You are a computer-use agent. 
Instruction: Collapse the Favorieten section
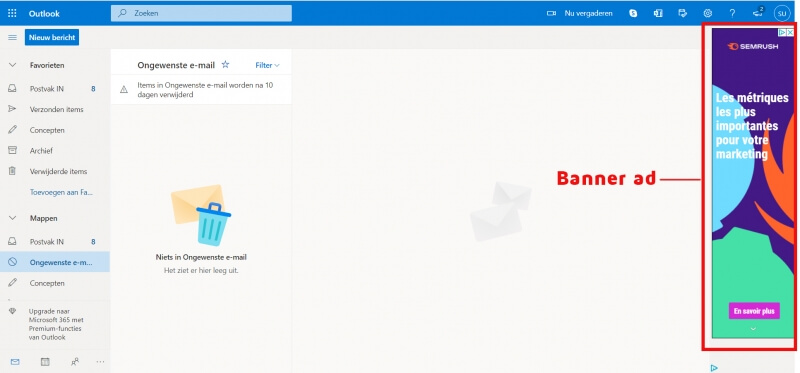[x=12, y=65]
